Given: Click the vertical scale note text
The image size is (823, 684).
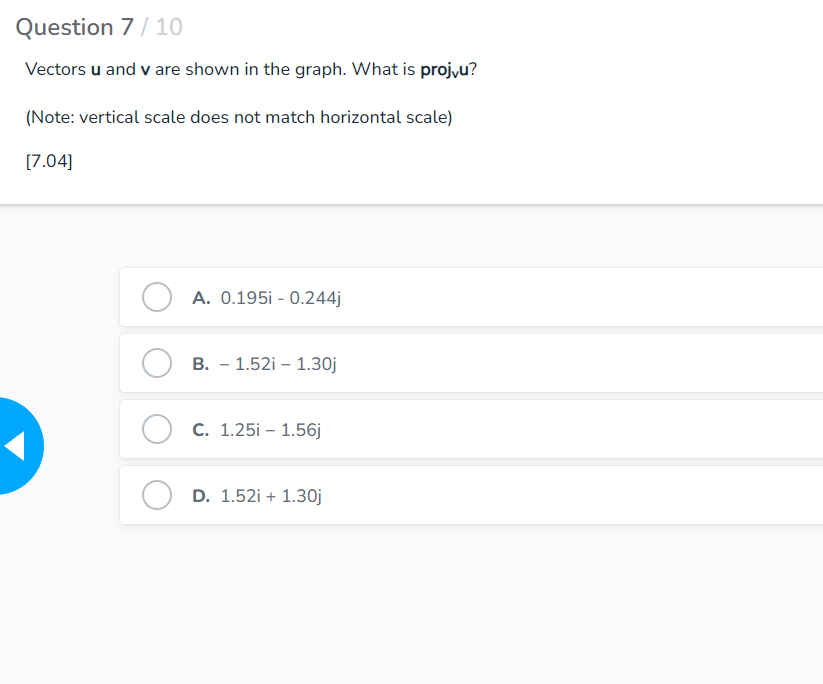Looking at the screenshot, I should point(238,117).
